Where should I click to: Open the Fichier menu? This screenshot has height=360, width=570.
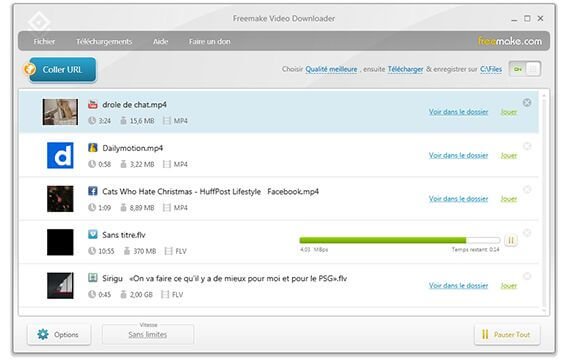pos(44,41)
